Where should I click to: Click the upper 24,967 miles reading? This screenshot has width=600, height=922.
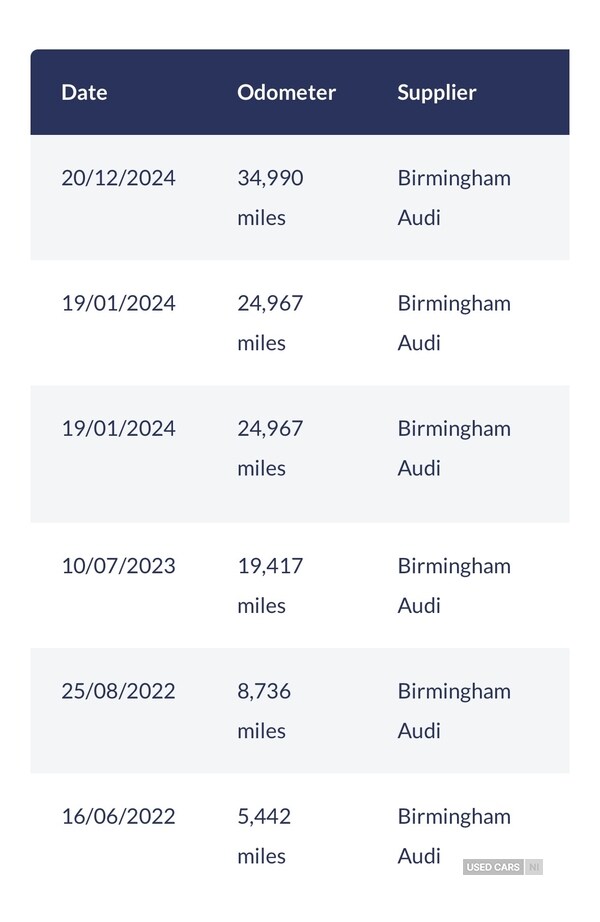270,322
